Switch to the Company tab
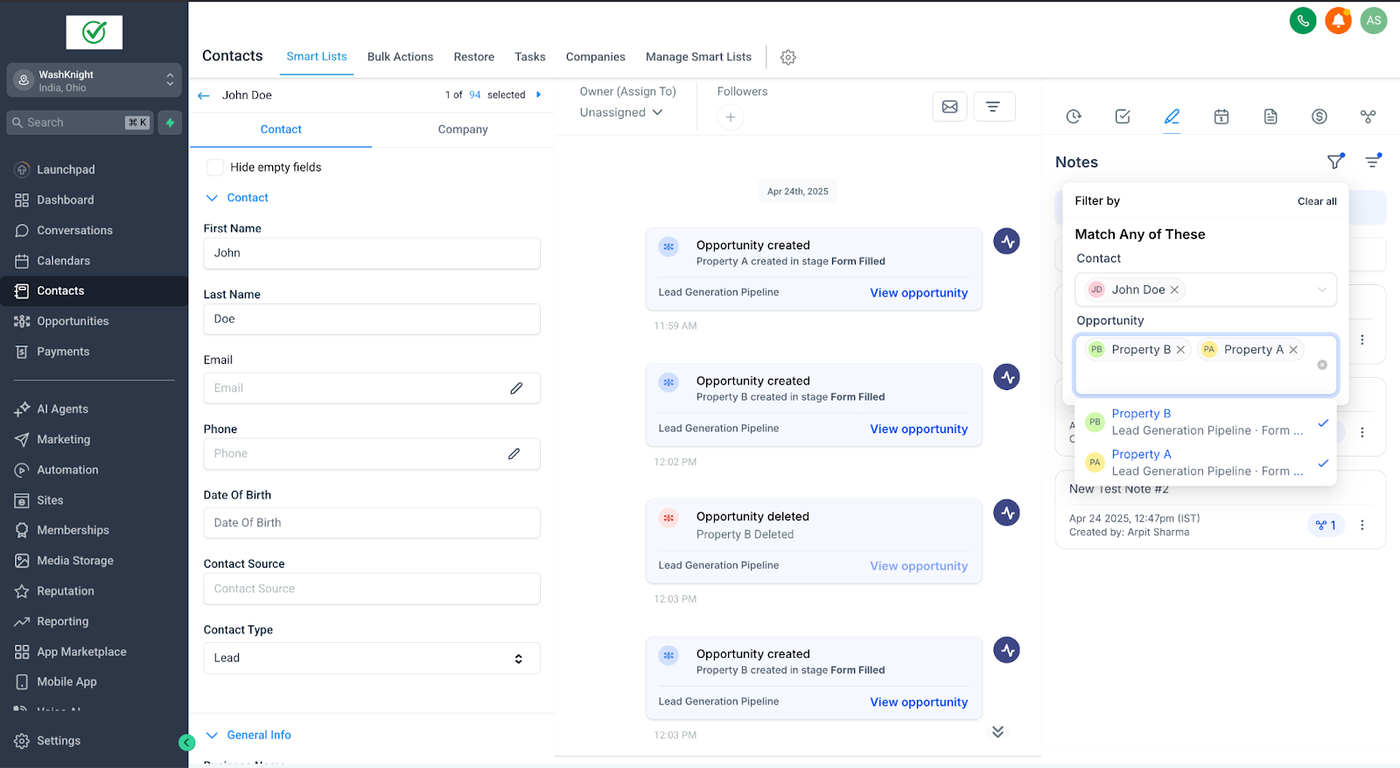This screenshot has height=768, width=1400. click(x=462, y=129)
